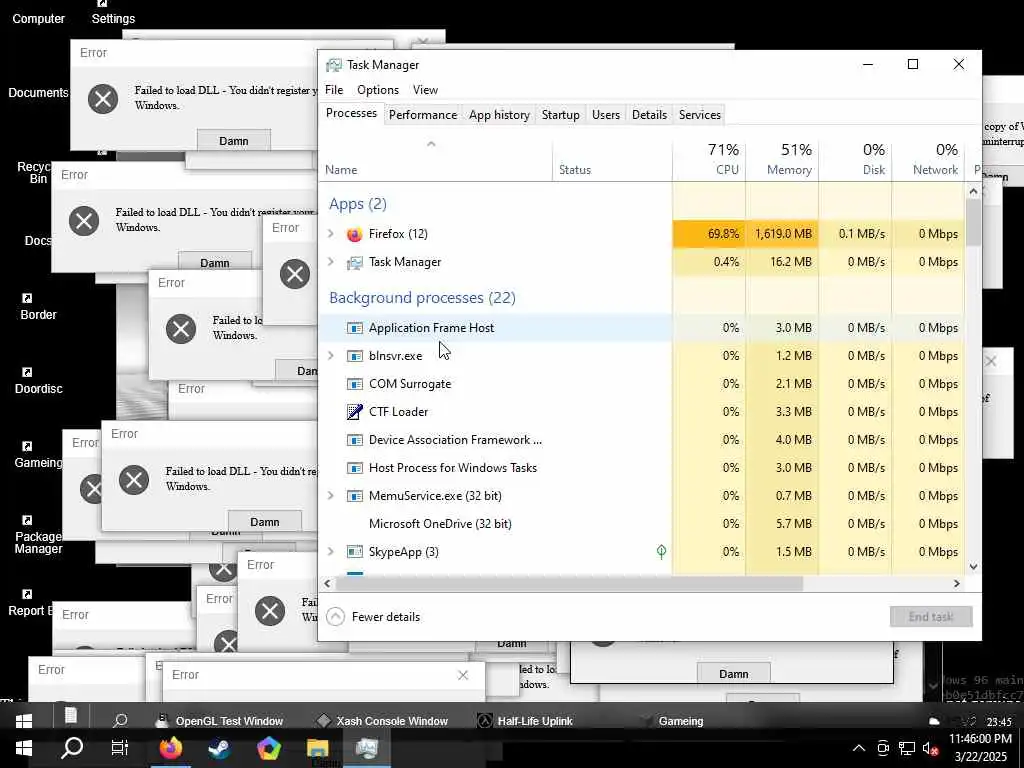
Task: Open the View menu in Task Manager
Action: click(x=425, y=90)
